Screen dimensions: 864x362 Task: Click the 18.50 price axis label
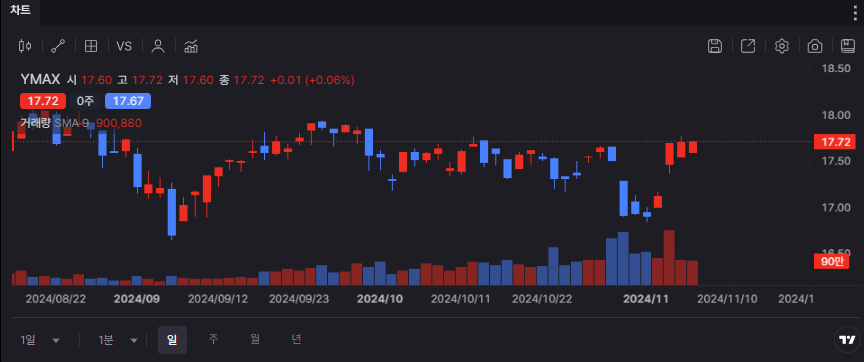click(x=836, y=69)
